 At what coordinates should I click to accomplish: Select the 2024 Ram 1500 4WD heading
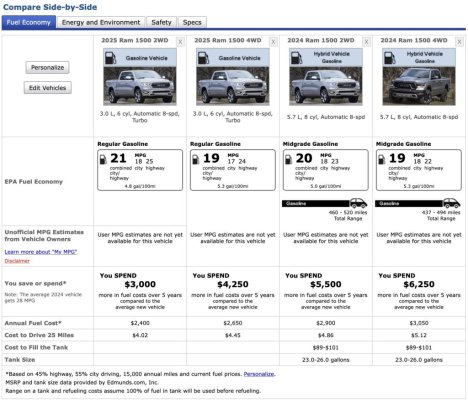coord(414,40)
